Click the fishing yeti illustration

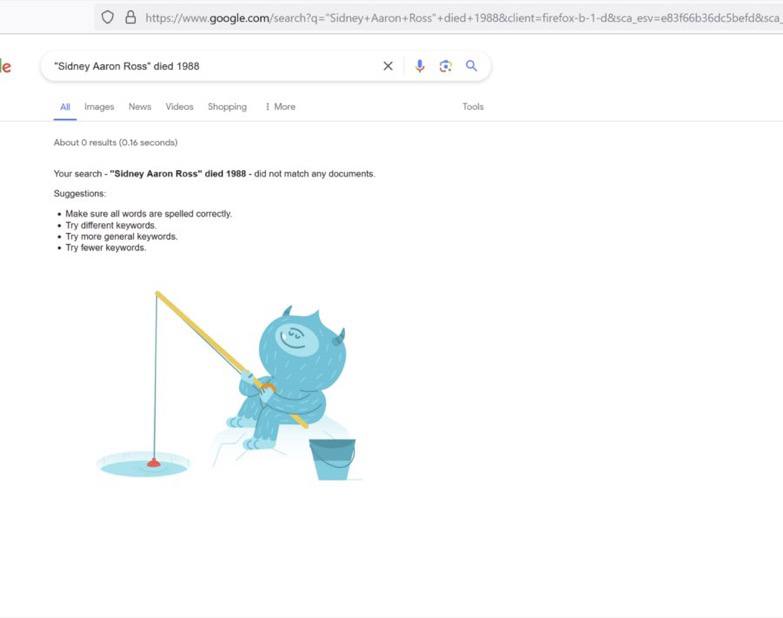click(x=229, y=386)
